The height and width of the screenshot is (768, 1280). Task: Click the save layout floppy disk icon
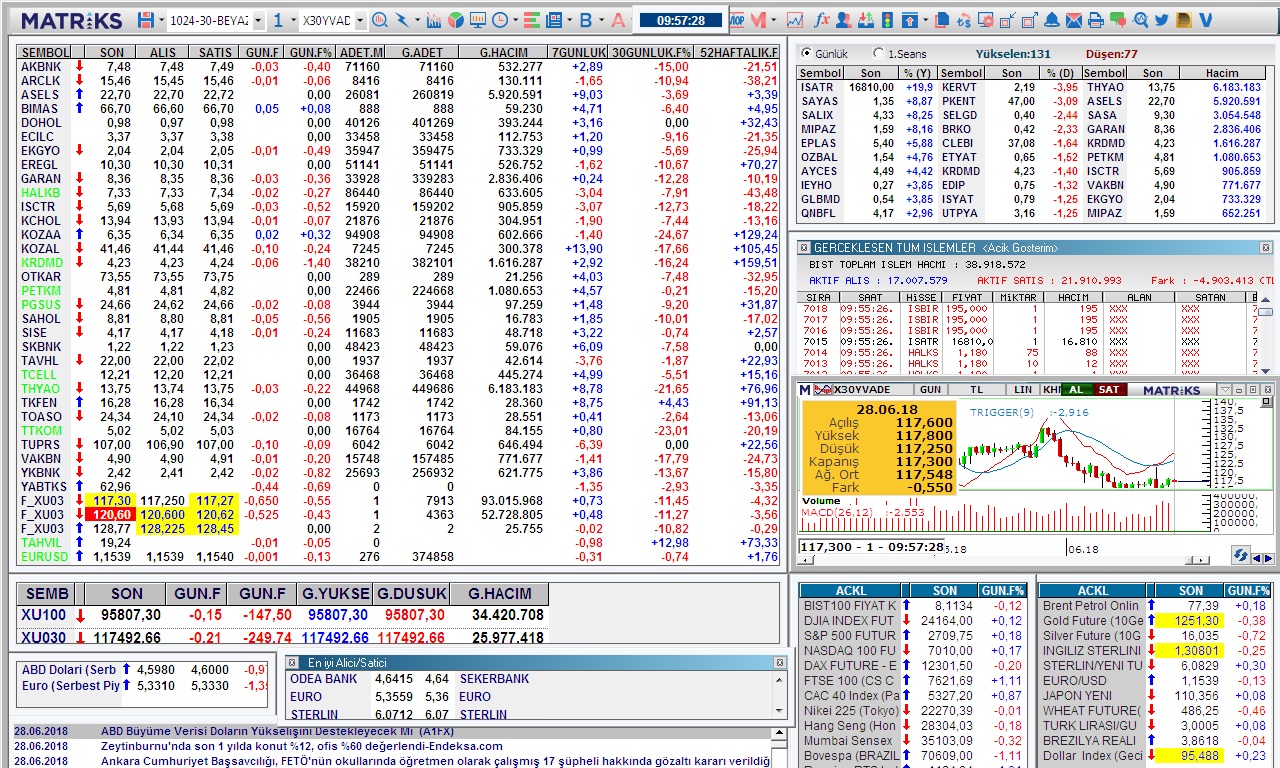(x=146, y=20)
